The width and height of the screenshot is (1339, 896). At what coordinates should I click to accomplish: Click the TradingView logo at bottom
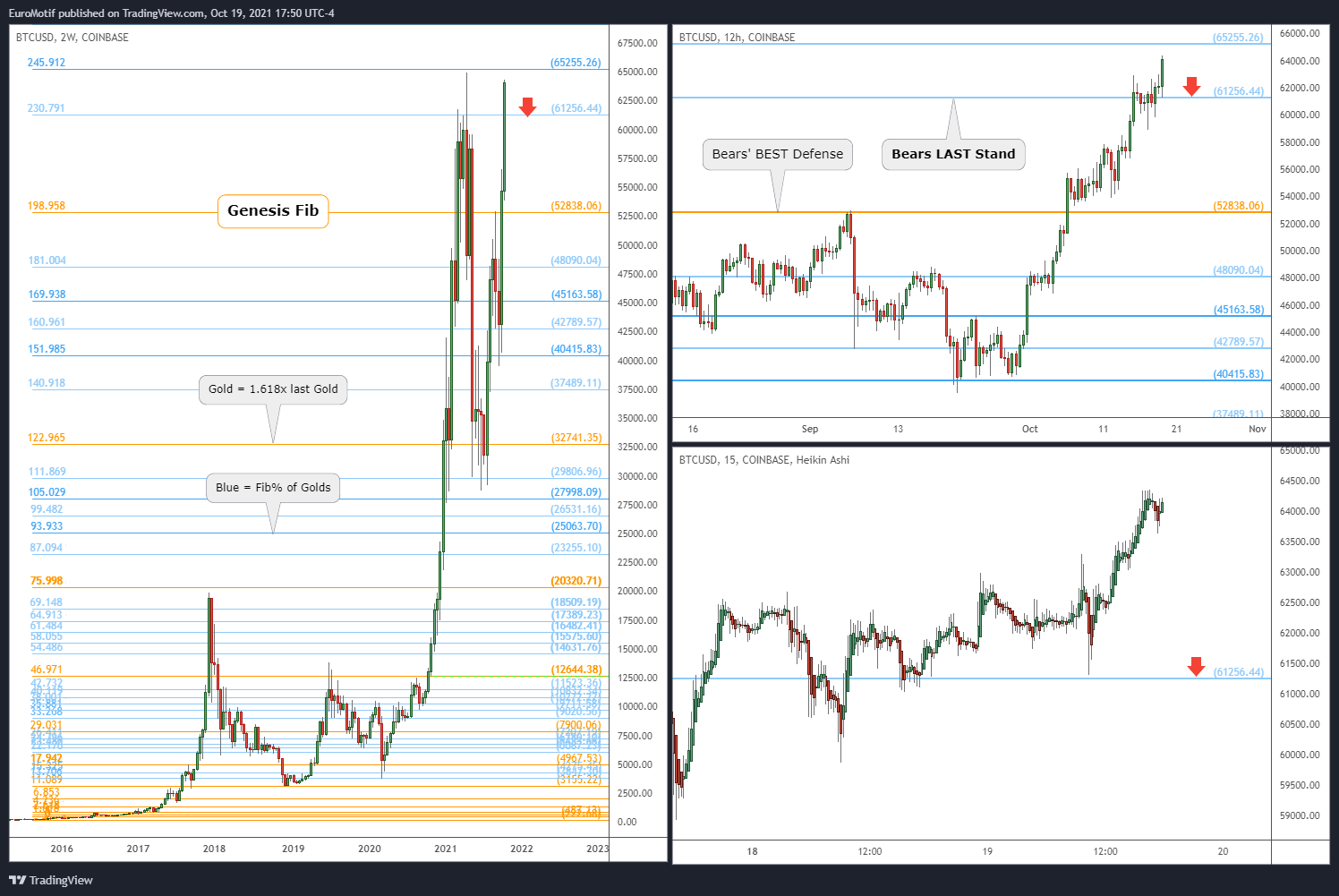[51, 880]
